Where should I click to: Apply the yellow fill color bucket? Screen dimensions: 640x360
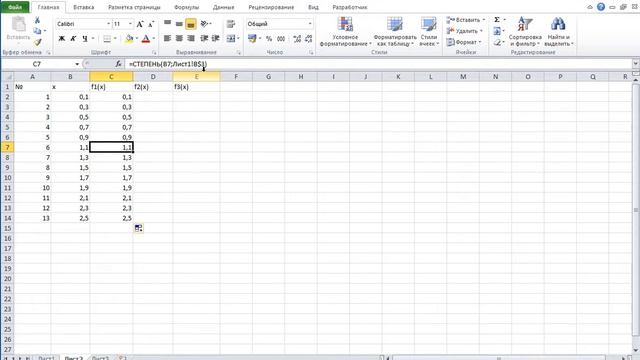click(129, 39)
